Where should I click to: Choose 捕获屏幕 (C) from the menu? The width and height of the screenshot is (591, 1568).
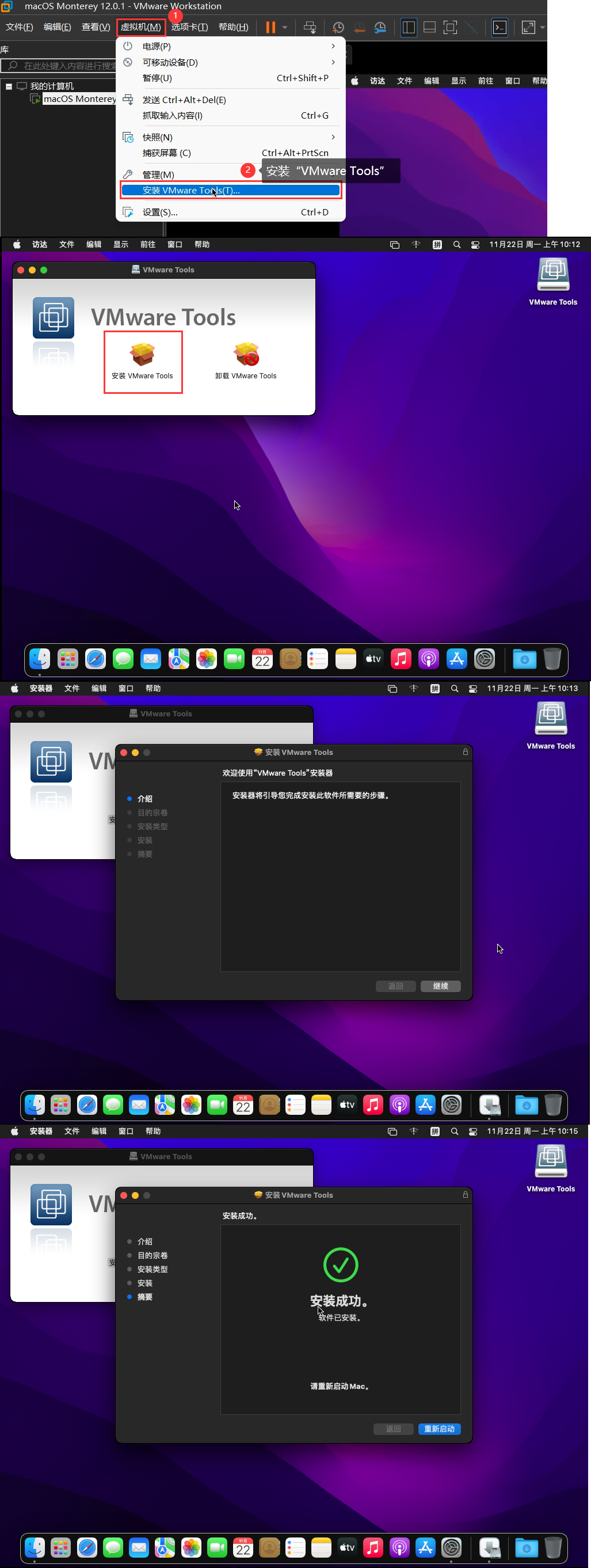coord(230,153)
